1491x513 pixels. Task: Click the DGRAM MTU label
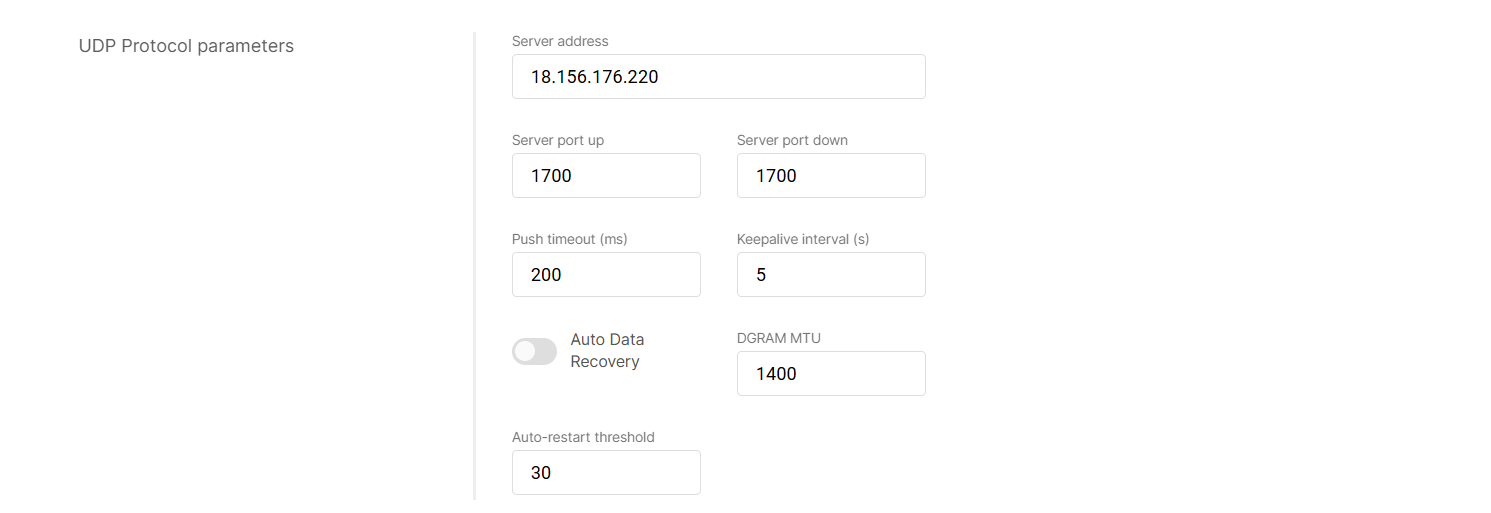click(x=778, y=338)
